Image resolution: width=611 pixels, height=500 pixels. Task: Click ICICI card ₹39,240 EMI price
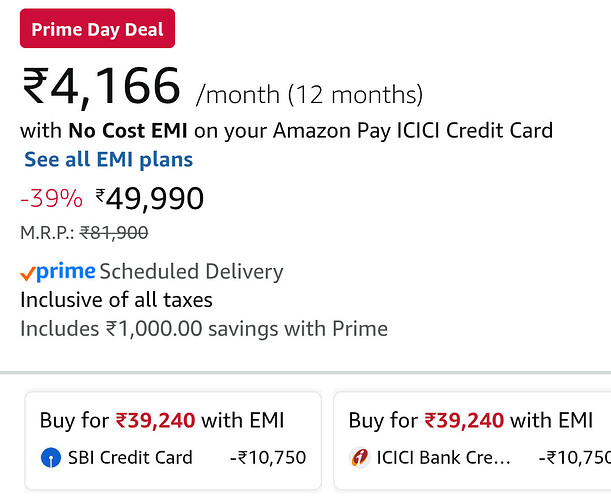464,420
